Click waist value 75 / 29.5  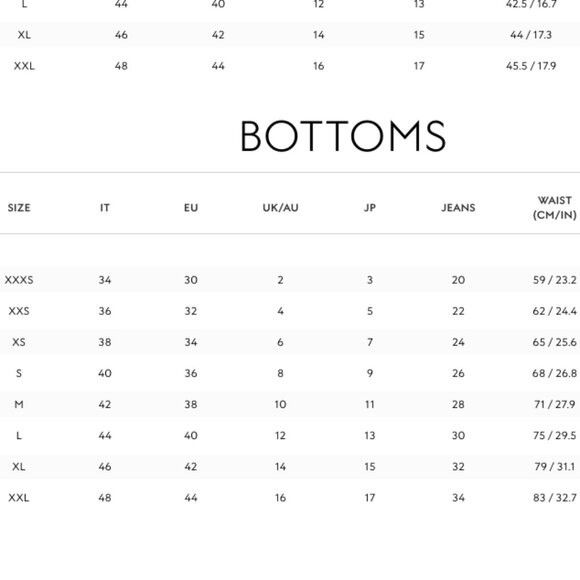pos(554,435)
